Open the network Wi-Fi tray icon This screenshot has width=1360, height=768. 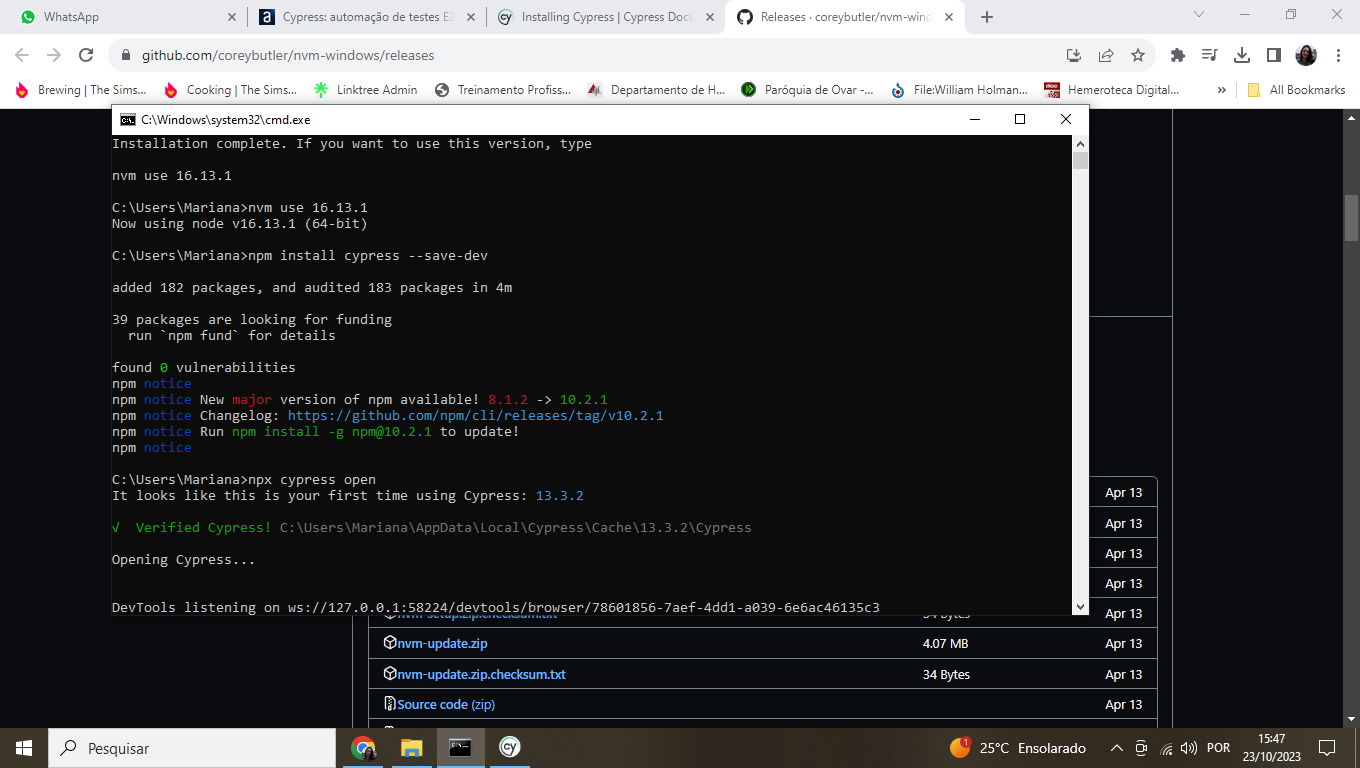click(x=1166, y=748)
